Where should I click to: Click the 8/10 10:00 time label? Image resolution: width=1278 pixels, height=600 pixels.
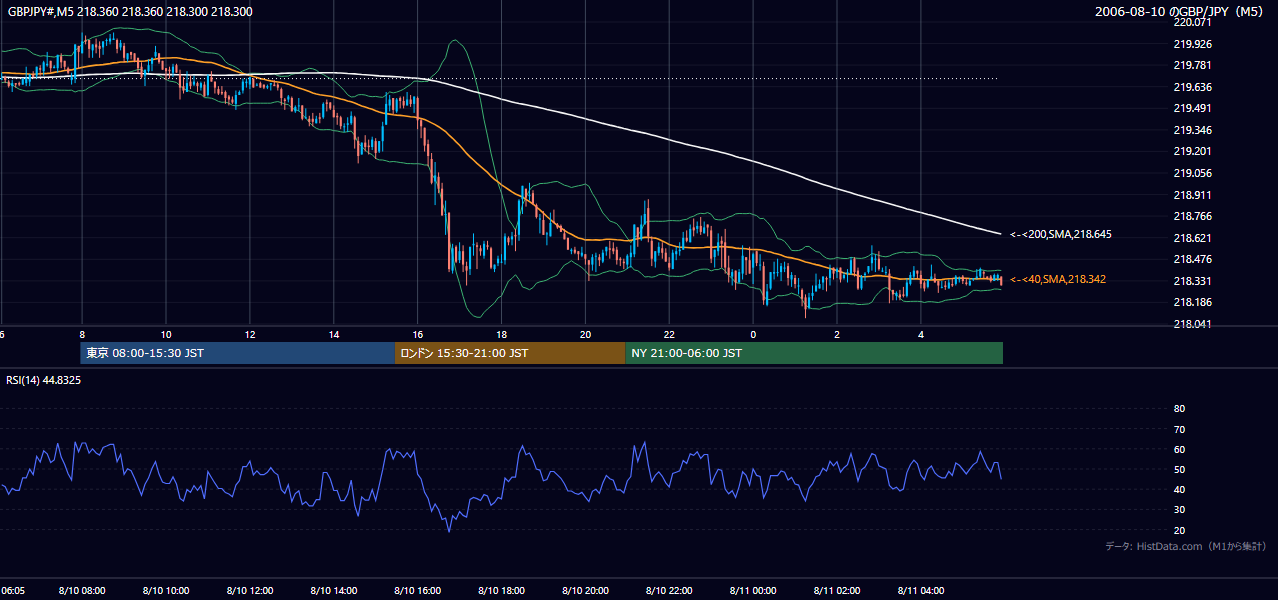tap(167, 590)
